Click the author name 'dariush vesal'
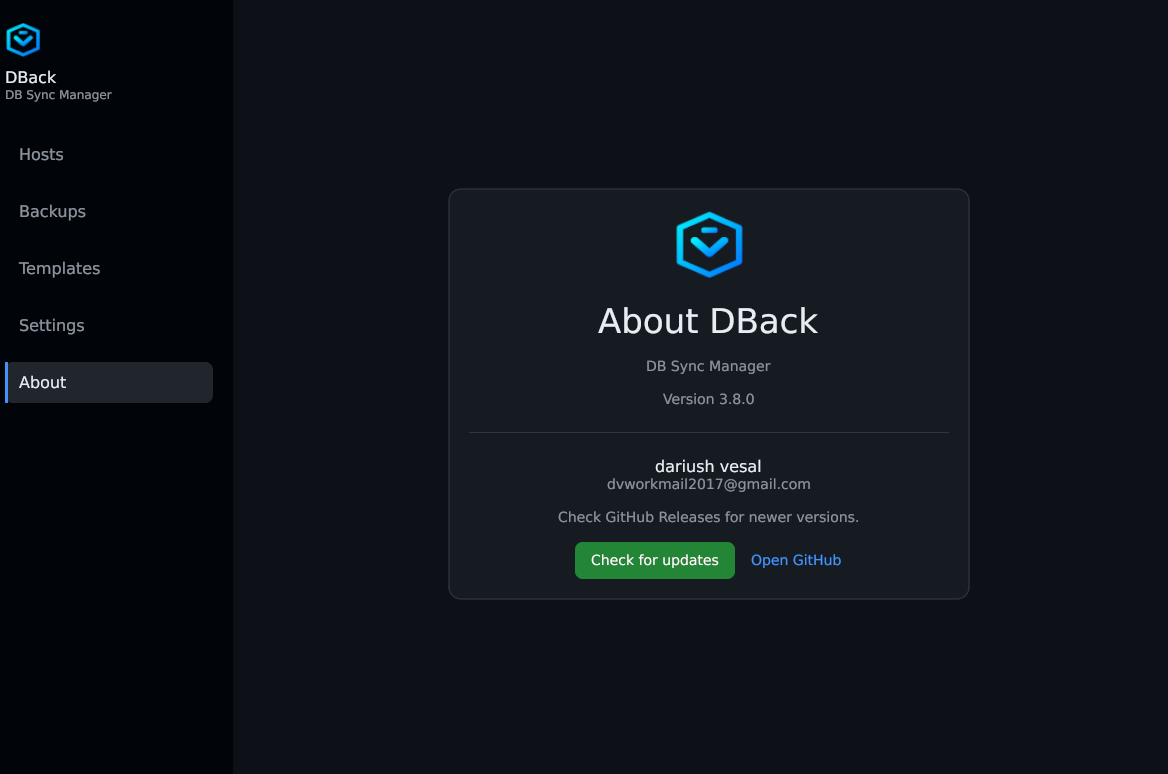The height and width of the screenshot is (774, 1168). click(x=708, y=466)
